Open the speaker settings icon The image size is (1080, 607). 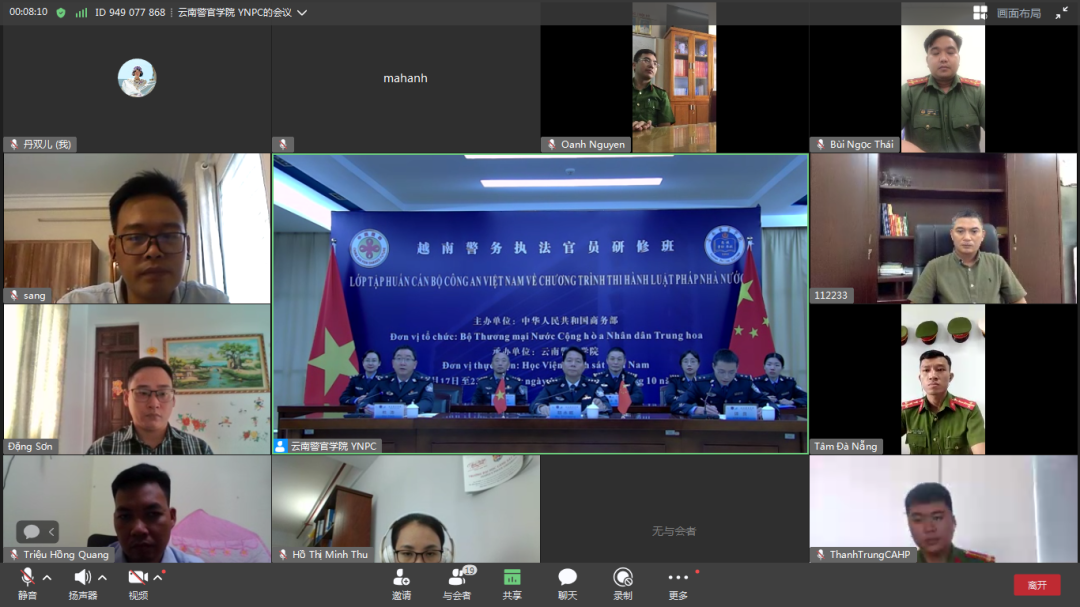pyautogui.click(x=82, y=578)
